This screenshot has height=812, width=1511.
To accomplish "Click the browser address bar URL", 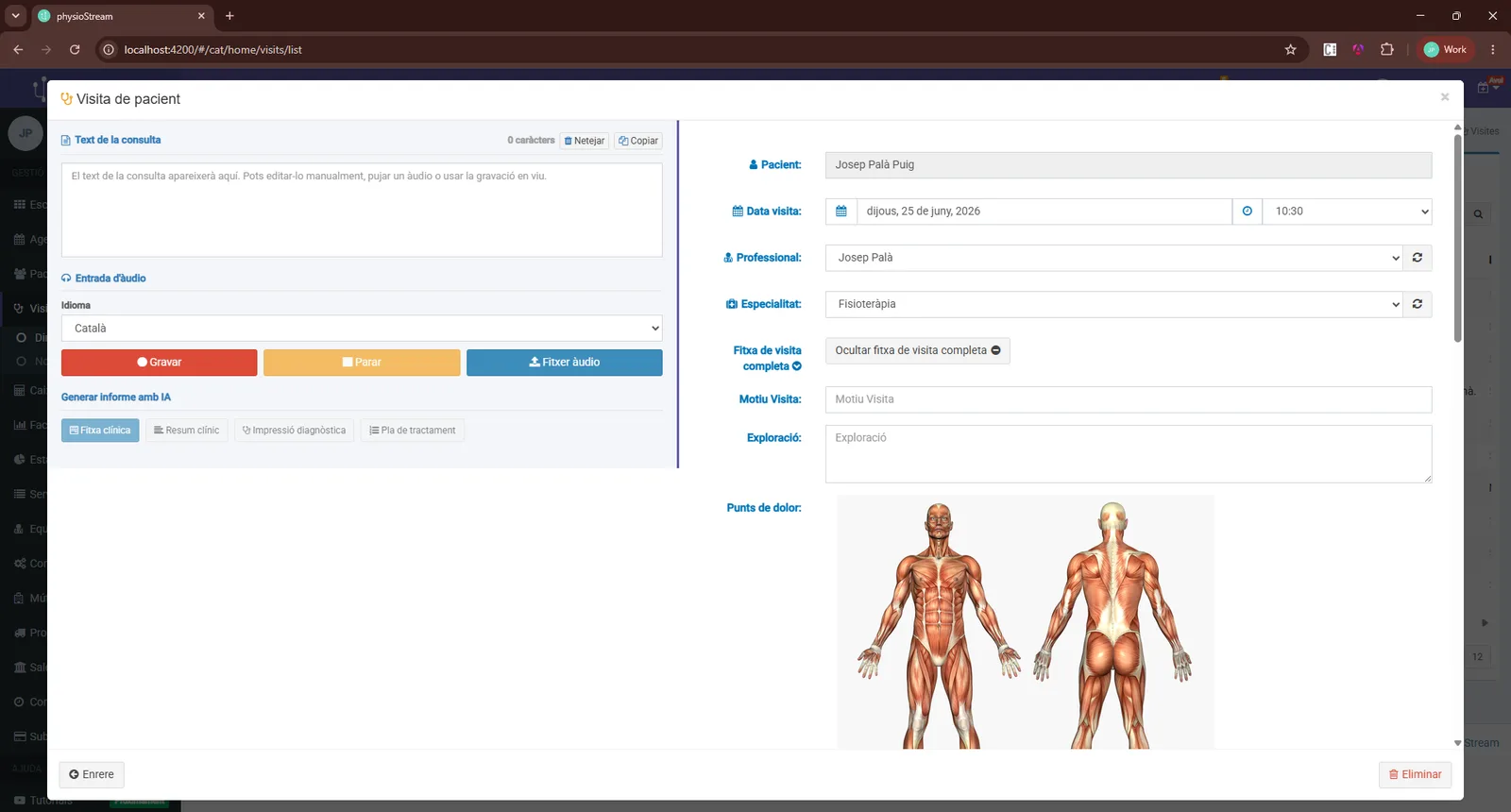I will click(213, 50).
